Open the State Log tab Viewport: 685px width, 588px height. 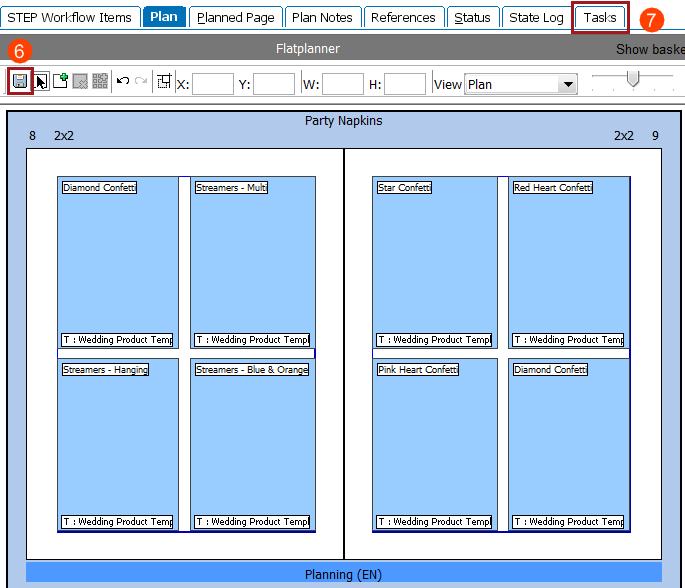pyautogui.click(x=536, y=17)
